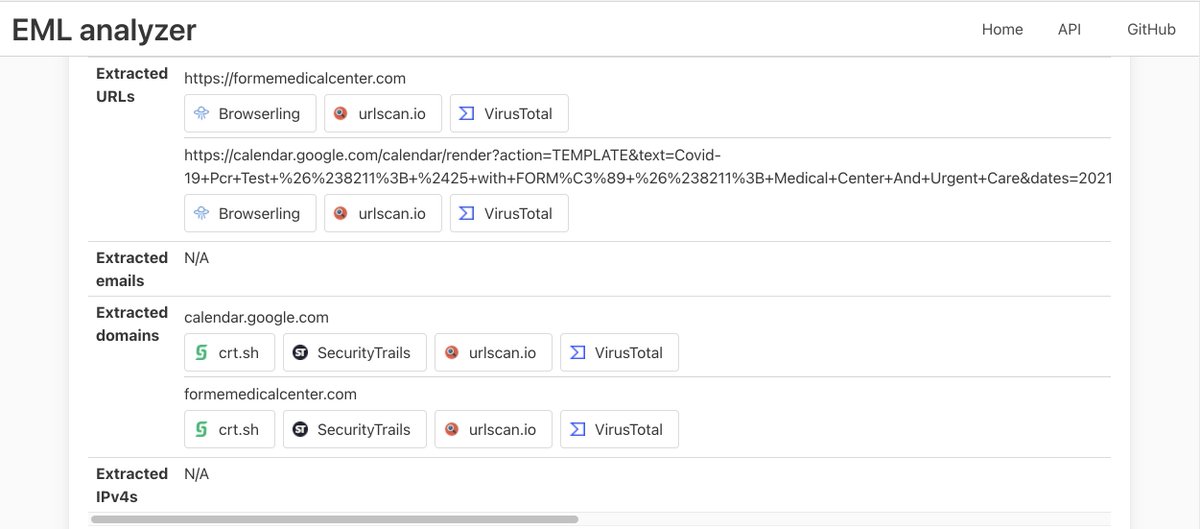Click the calendar.google.com domain text
Viewport: 1200px width, 529px height.
(x=257, y=317)
